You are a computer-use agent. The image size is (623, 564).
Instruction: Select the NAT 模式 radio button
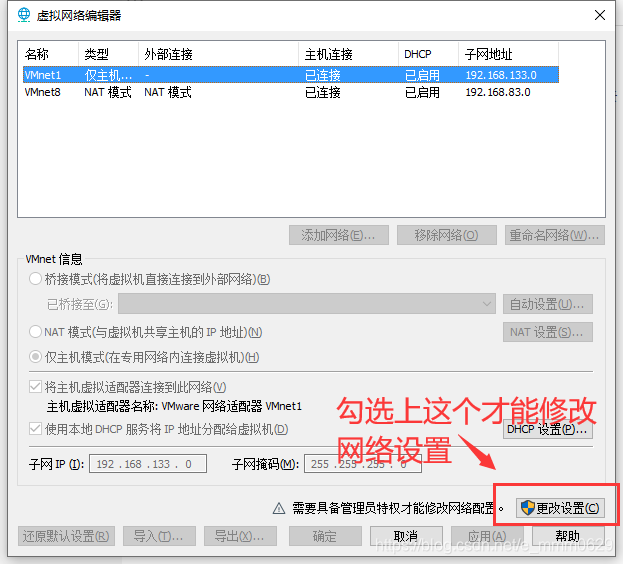pyautogui.click(x=35, y=332)
